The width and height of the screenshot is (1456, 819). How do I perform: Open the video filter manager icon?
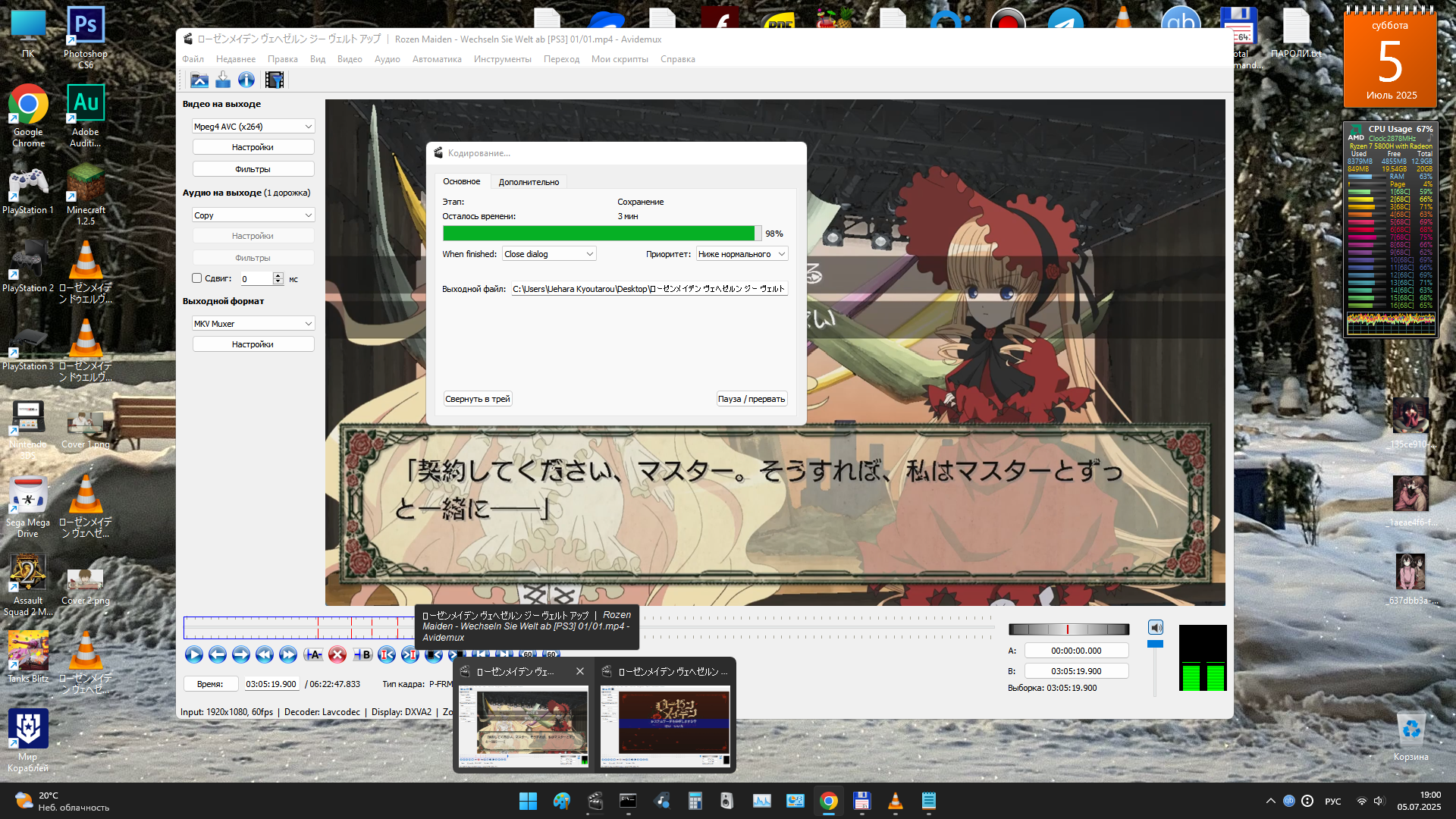(x=275, y=80)
